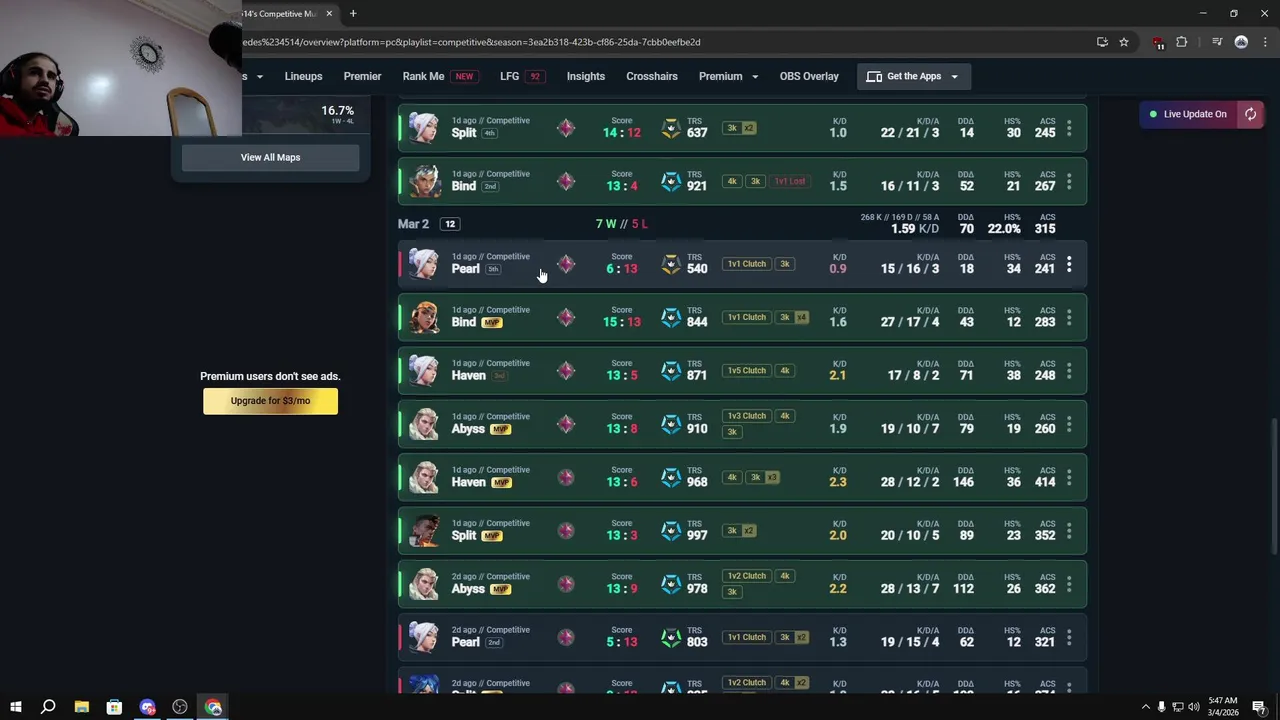Open three-dot menu for Bind 15:13 match
The height and width of the screenshot is (720, 1280).
[1069, 317]
